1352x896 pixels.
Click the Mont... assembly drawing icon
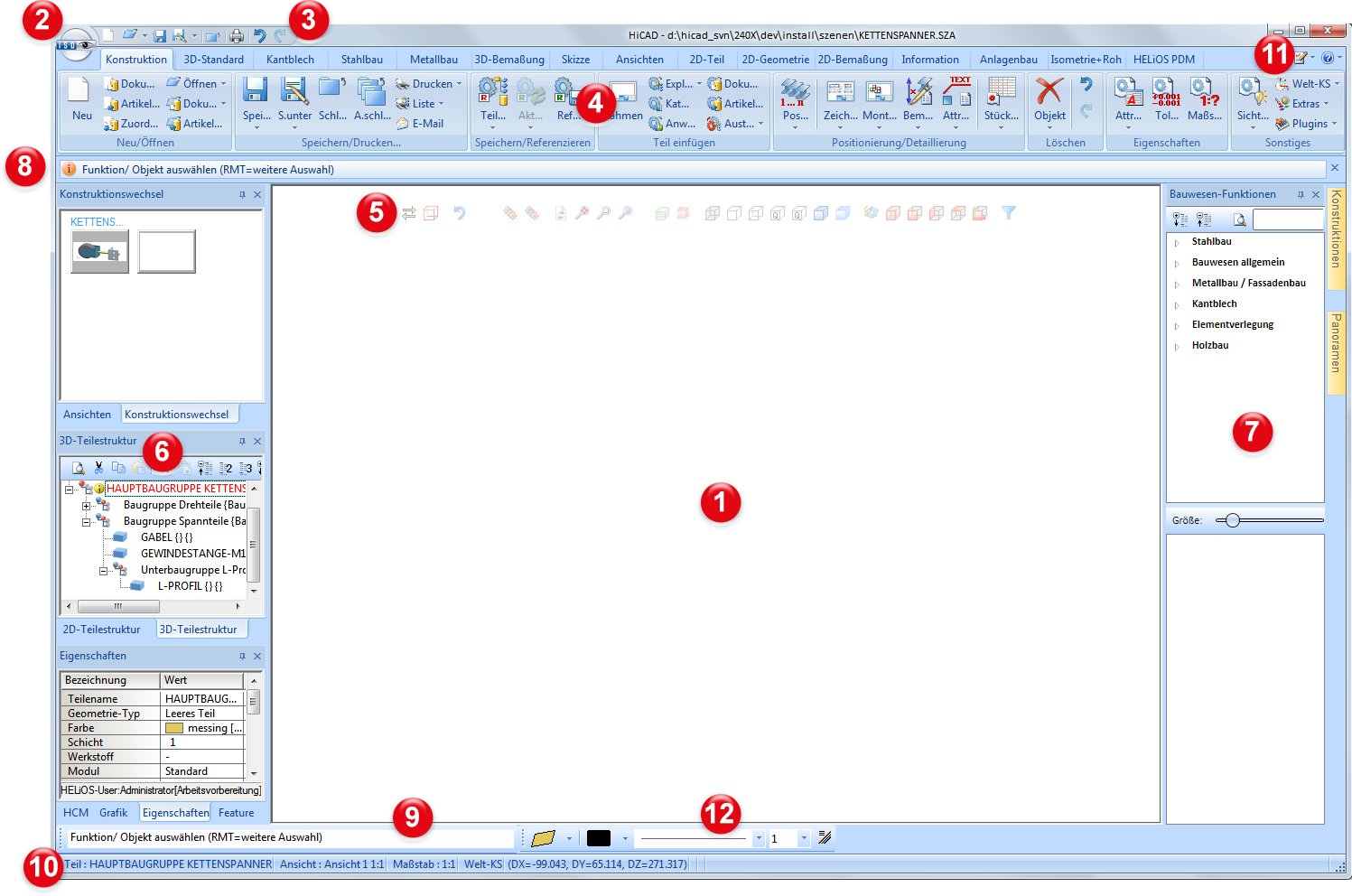tap(879, 90)
